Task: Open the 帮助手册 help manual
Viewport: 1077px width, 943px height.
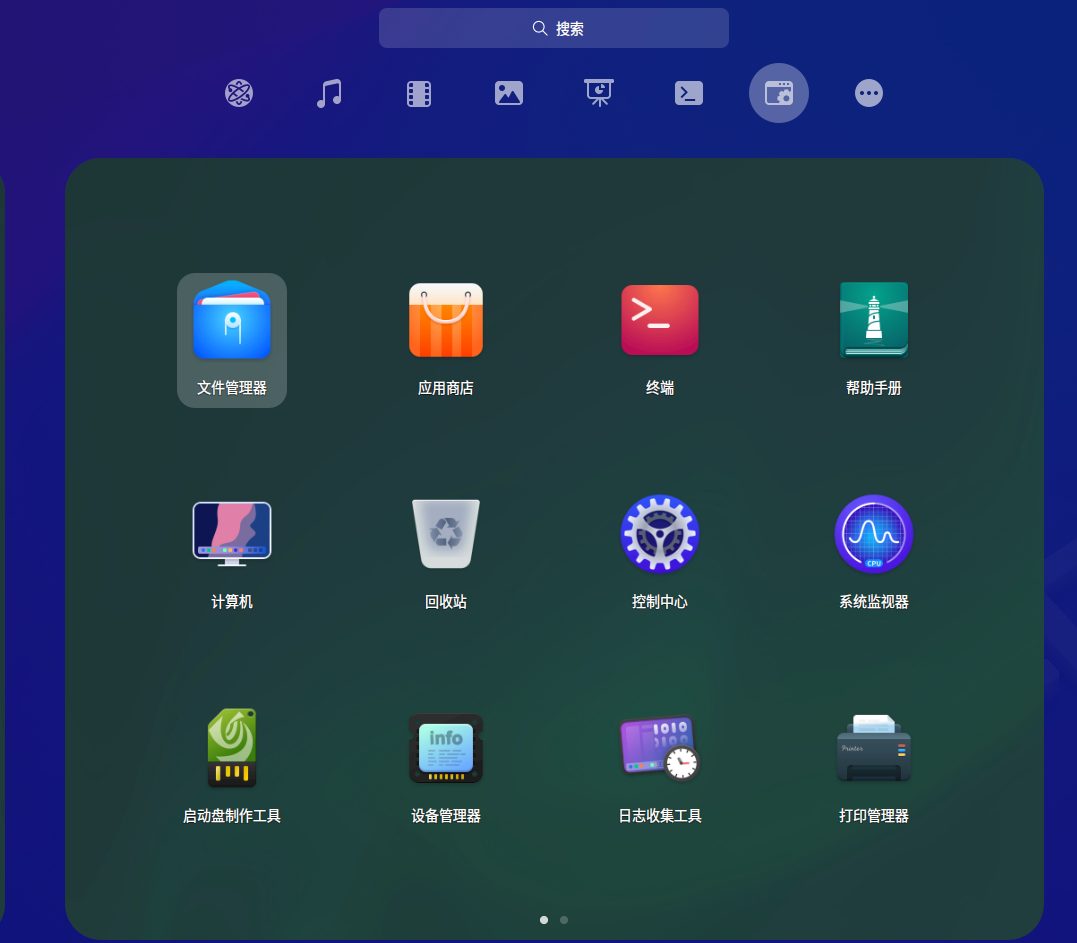Action: pyautogui.click(x=874, y=320)
